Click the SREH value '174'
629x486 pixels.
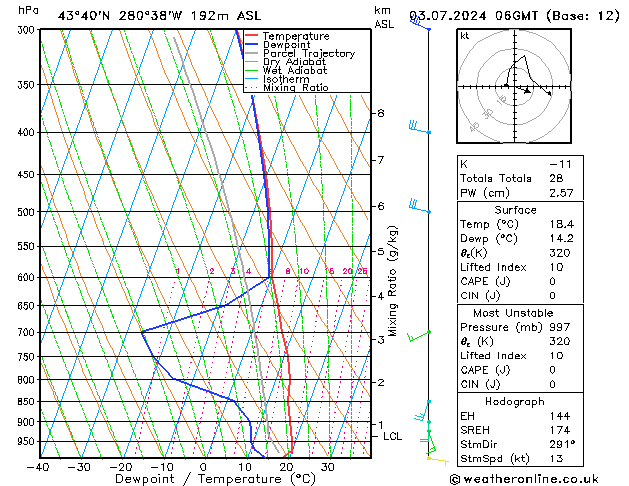(x=560, y=430)
